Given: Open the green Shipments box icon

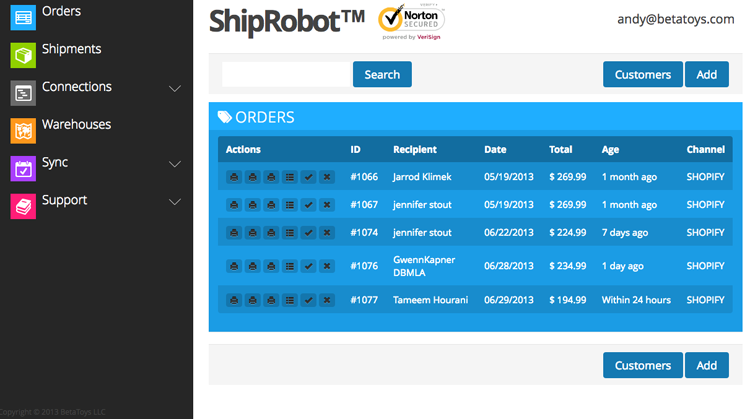Looking at the screenshot, I should point(23,55).
